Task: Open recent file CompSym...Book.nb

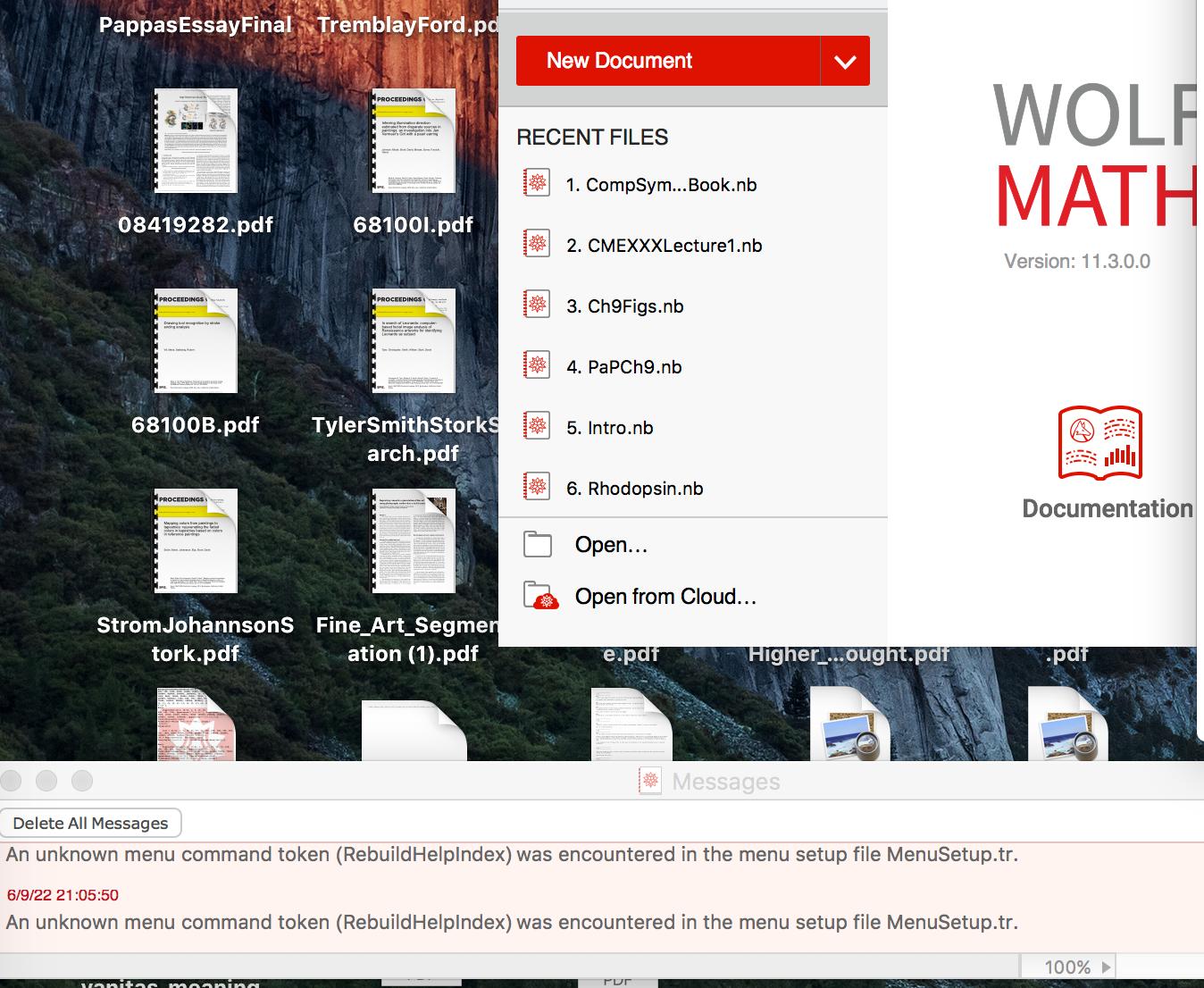Action: coord(661,185)
